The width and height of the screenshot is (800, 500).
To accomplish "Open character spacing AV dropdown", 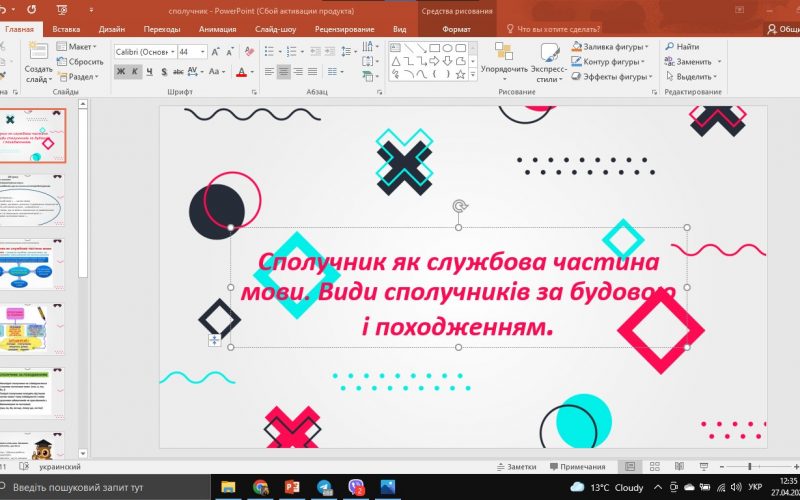I will tap(194, 72).
